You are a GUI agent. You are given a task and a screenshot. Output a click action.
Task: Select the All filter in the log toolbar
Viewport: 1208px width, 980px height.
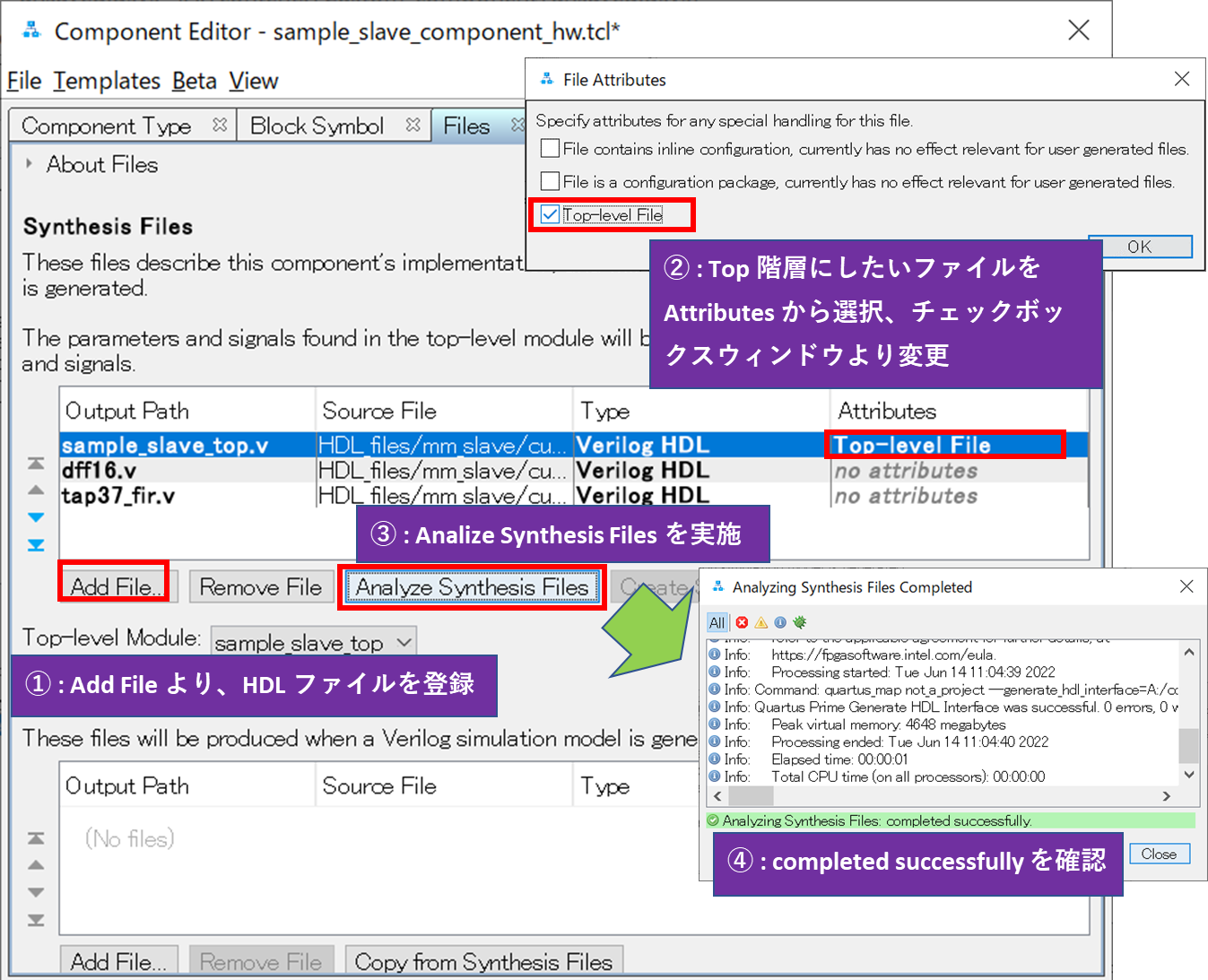coord(717,622)
